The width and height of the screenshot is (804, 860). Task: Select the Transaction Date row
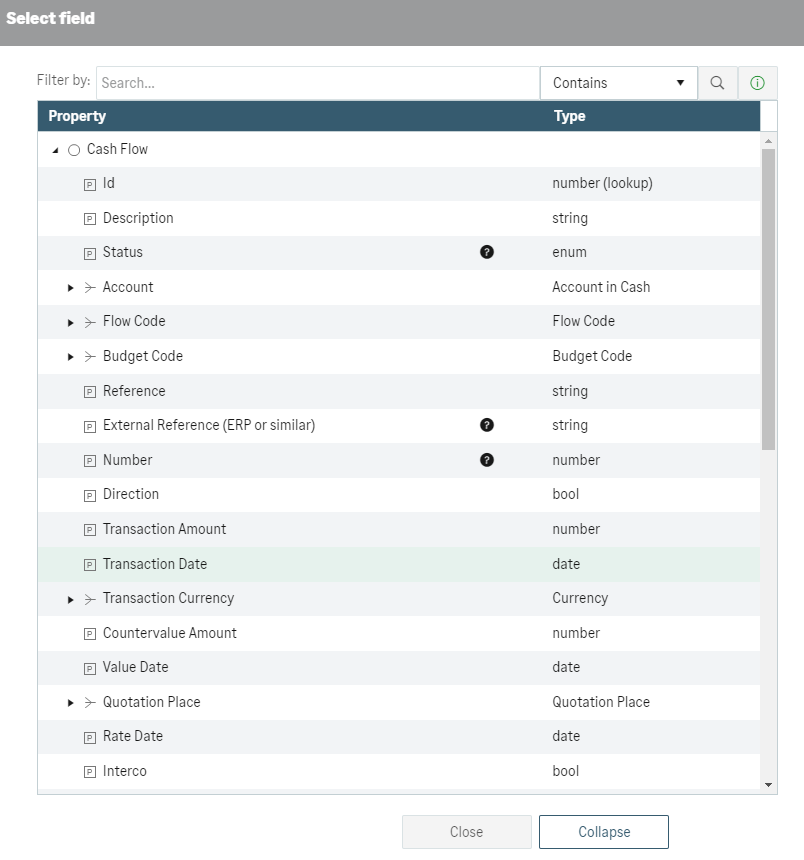(x=399, y=564)
